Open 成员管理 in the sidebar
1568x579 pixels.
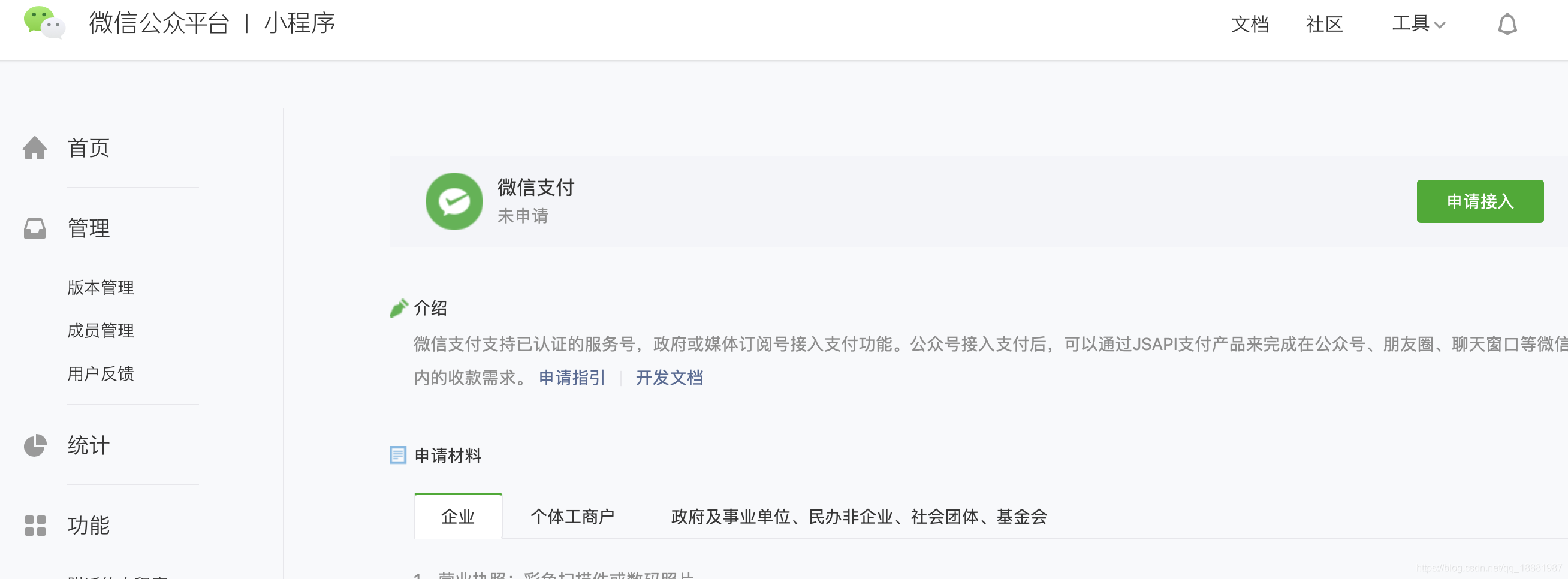pos(101,331)
